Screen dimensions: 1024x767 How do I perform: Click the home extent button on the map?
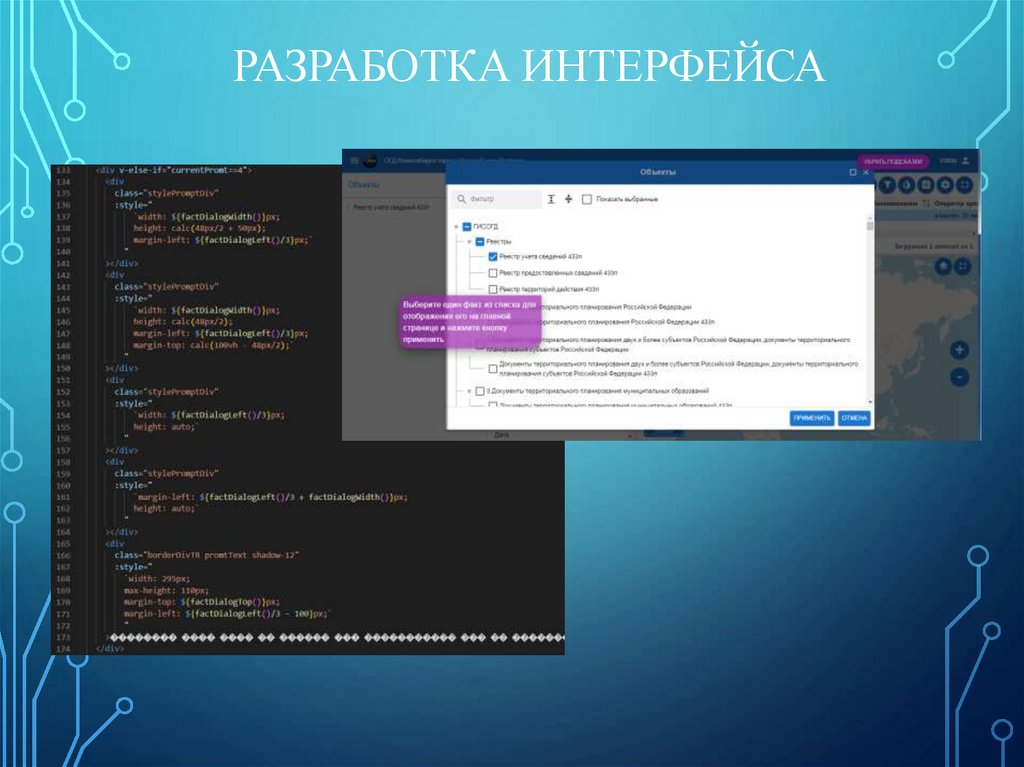pos(943,266)
